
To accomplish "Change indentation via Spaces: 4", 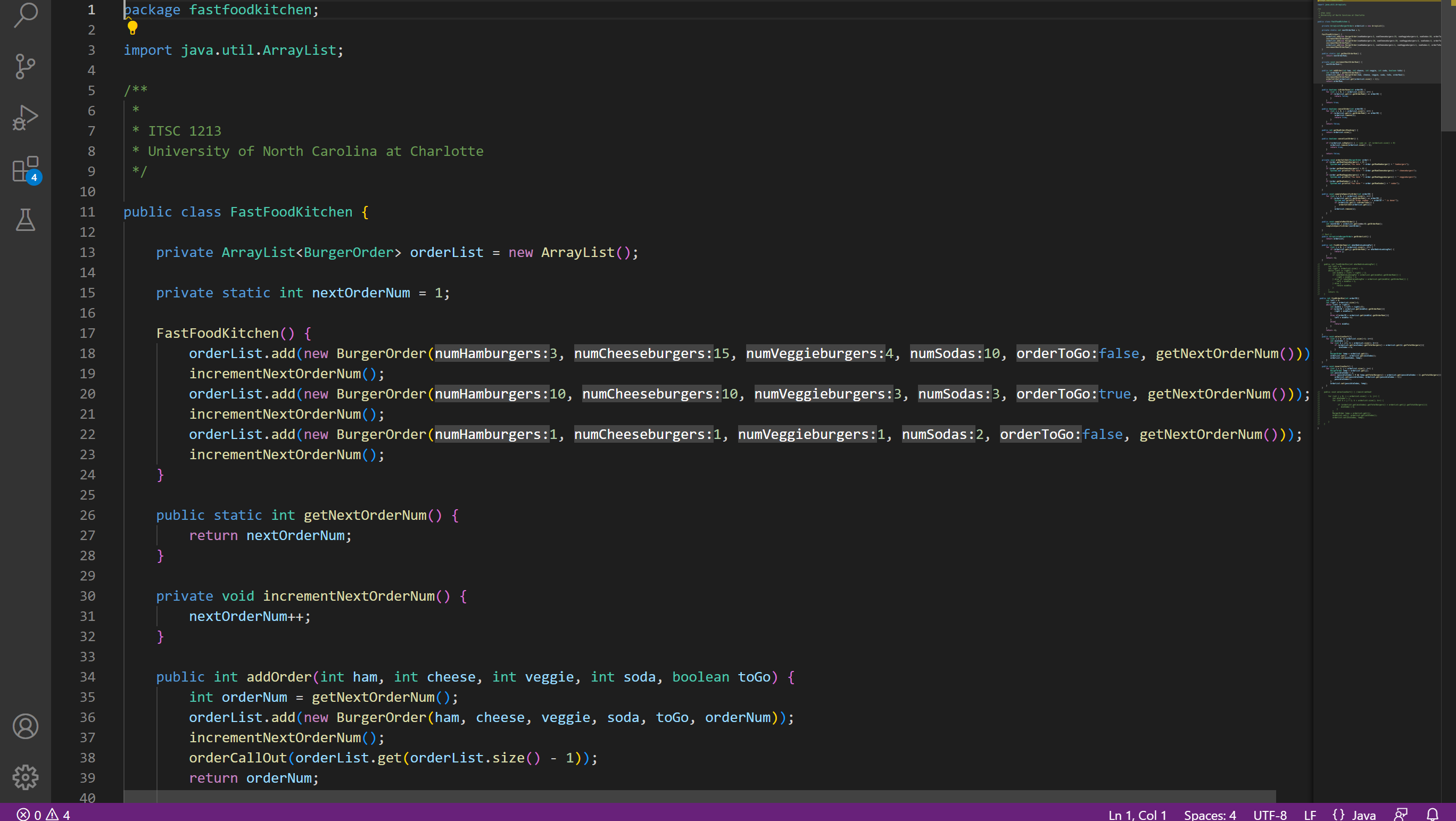I will pyautogui.click(x=1210, y=815).
